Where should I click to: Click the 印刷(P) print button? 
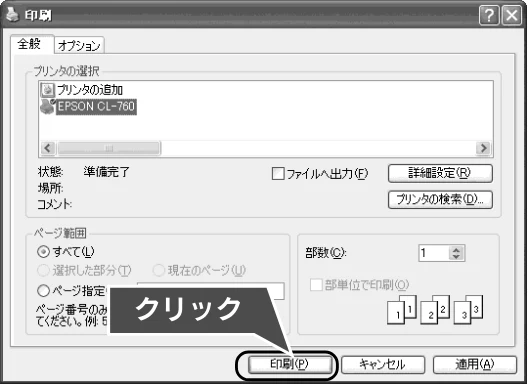289,365
